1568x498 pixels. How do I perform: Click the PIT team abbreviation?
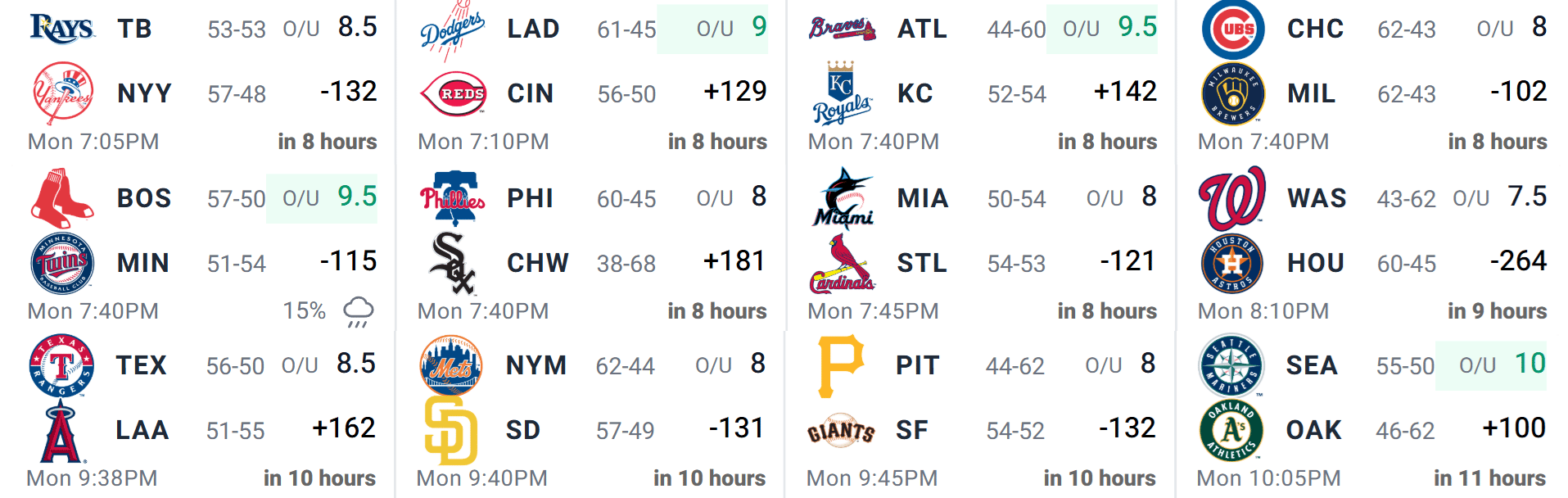tap(917, 365)
